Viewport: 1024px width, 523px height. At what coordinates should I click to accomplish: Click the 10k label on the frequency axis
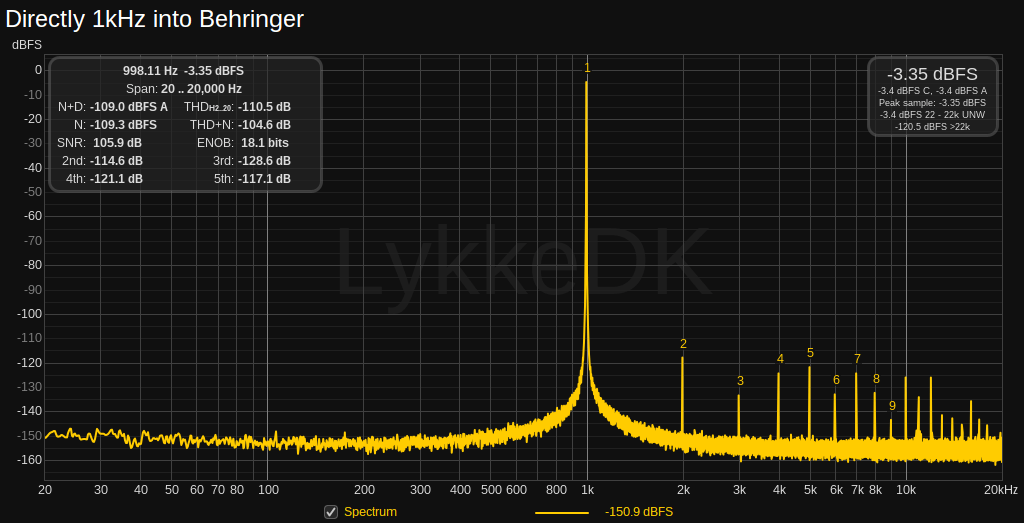[x=906, y=490]
